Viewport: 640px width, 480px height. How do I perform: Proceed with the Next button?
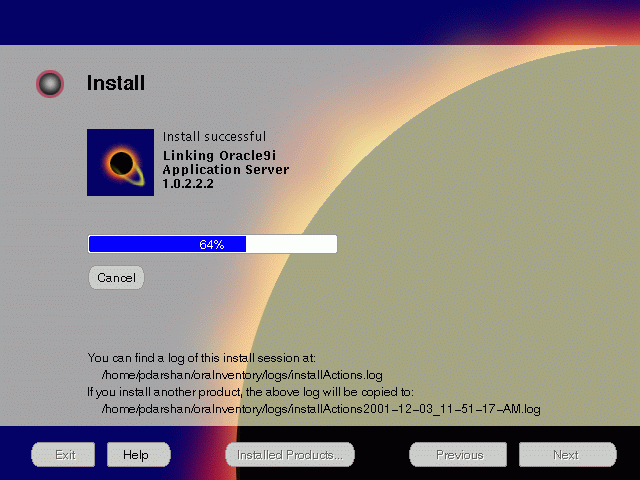pos(567,455)
